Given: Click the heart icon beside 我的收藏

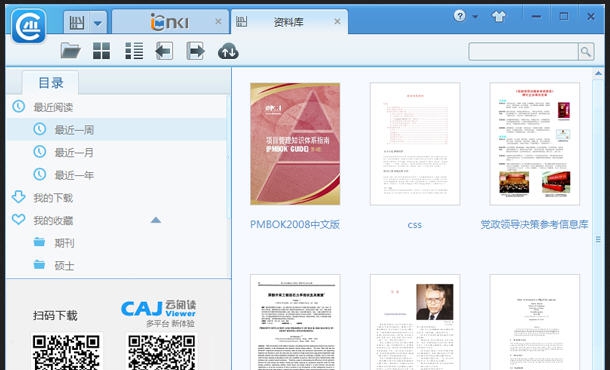Looking at the screenshot, I should (x=18, y=219).
